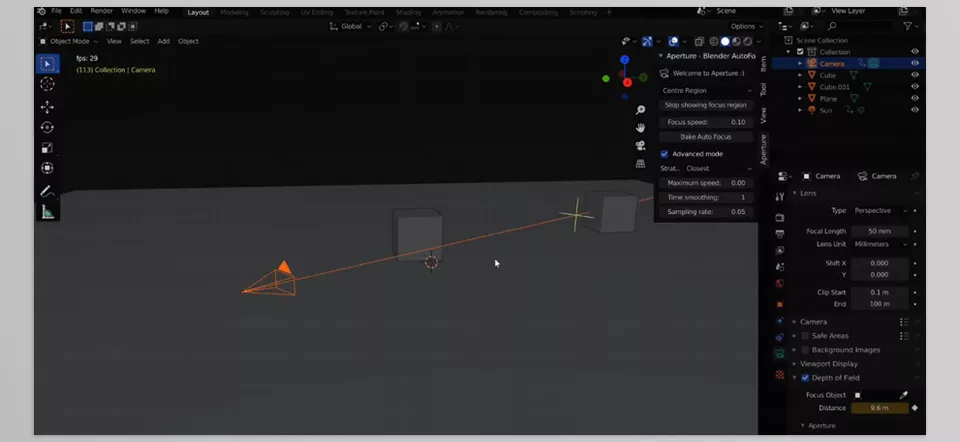This screenshot has width=960, height=442.
Task: Open the Lens Unit Millimeters dropdown
Action: pos(880,244)
